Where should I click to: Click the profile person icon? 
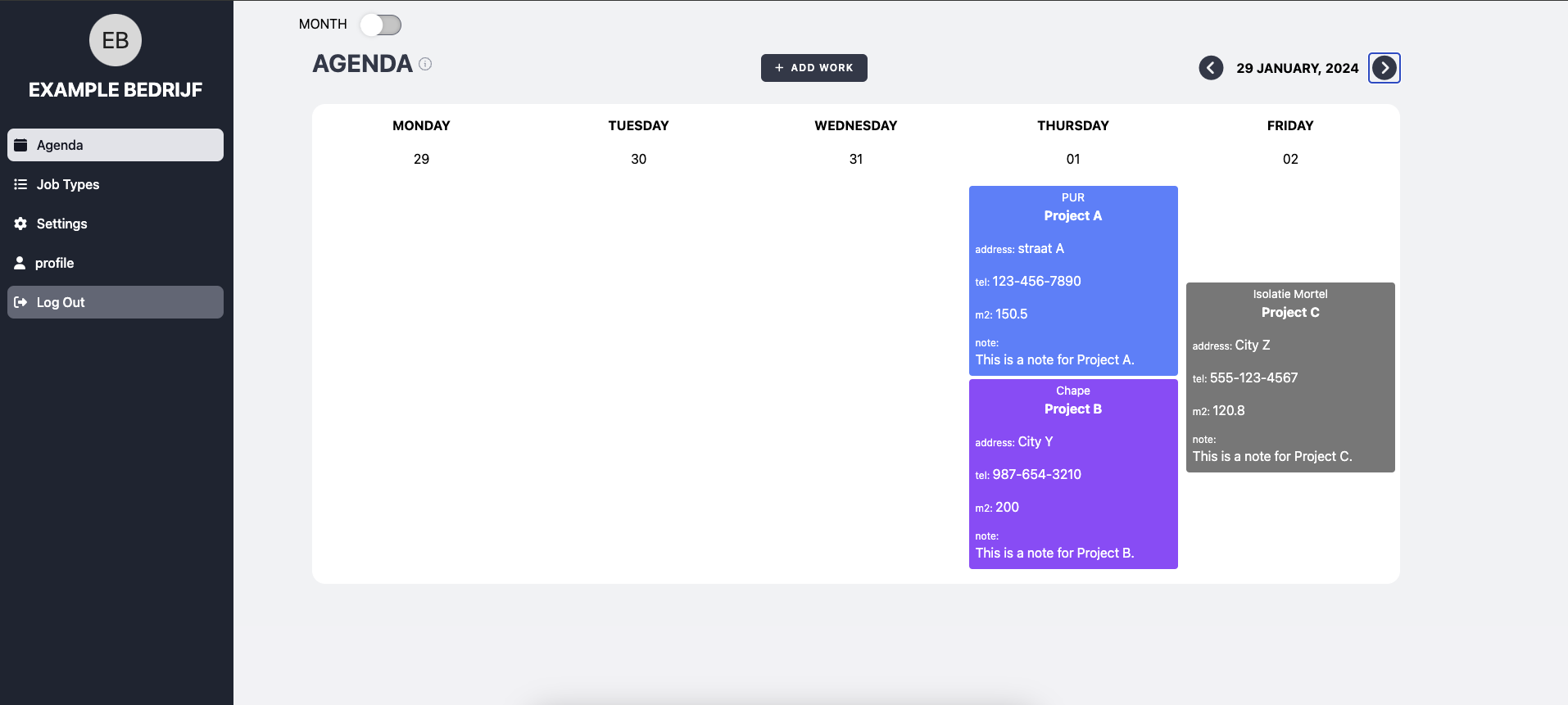20,263
